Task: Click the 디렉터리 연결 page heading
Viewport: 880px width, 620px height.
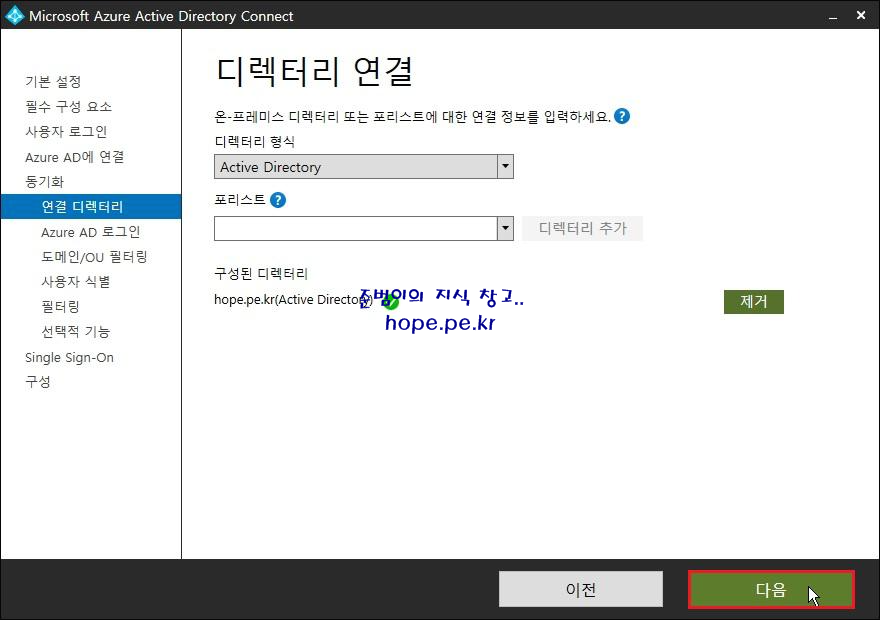Action: (x=314, y=71)
